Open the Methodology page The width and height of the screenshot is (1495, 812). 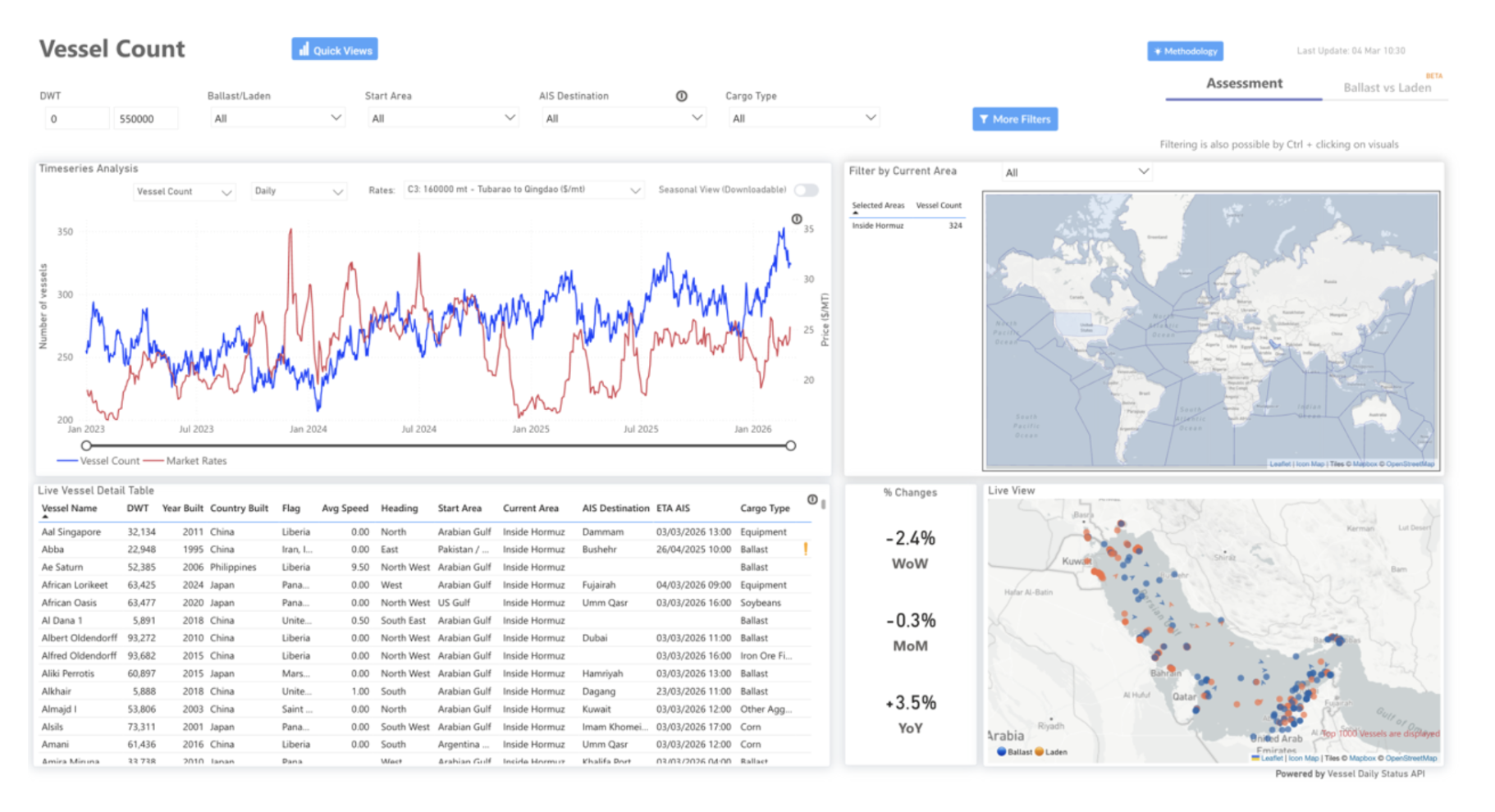point(1185,51)
